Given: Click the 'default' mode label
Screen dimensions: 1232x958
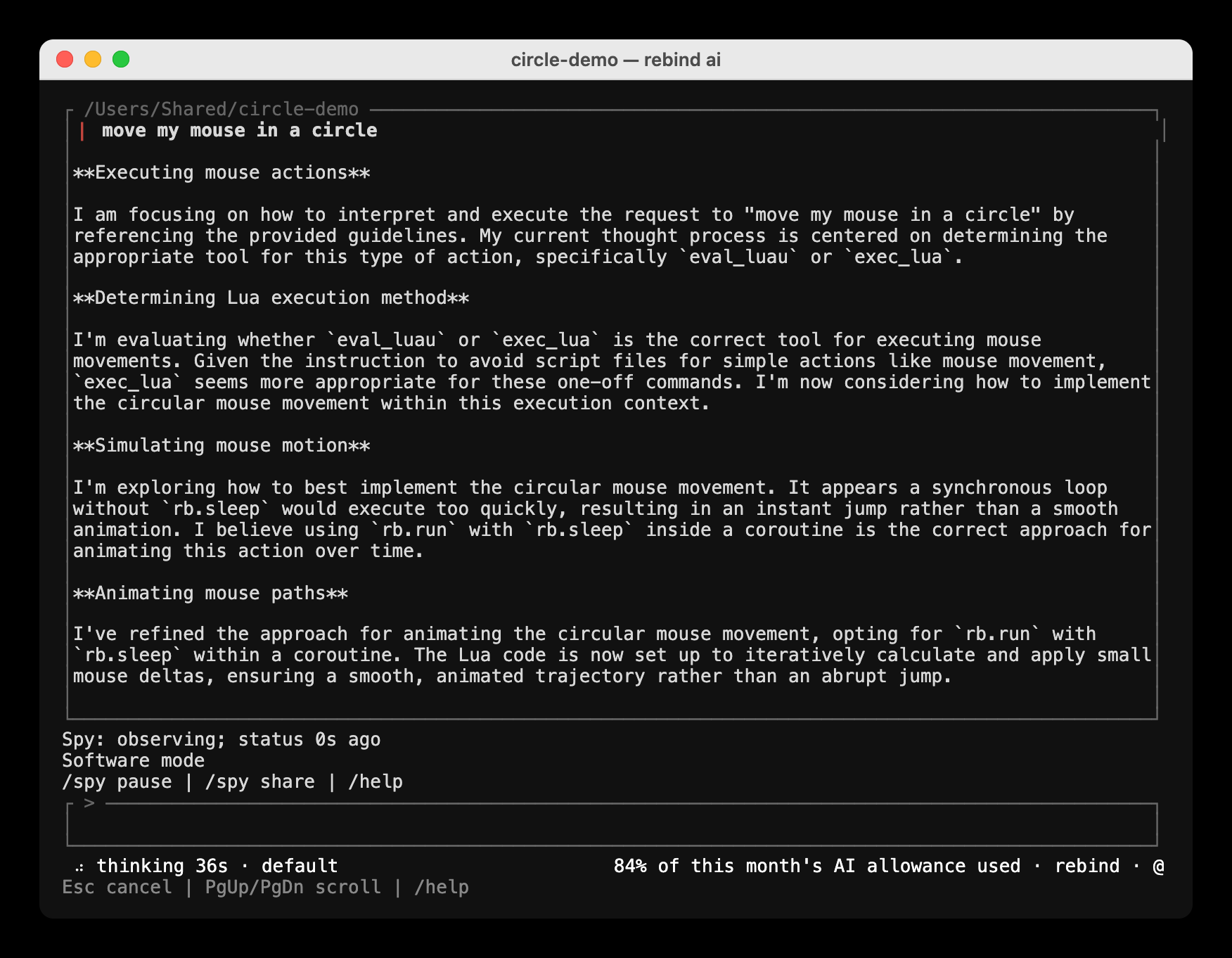Looking at the screenshot, I should pos(300,867).
